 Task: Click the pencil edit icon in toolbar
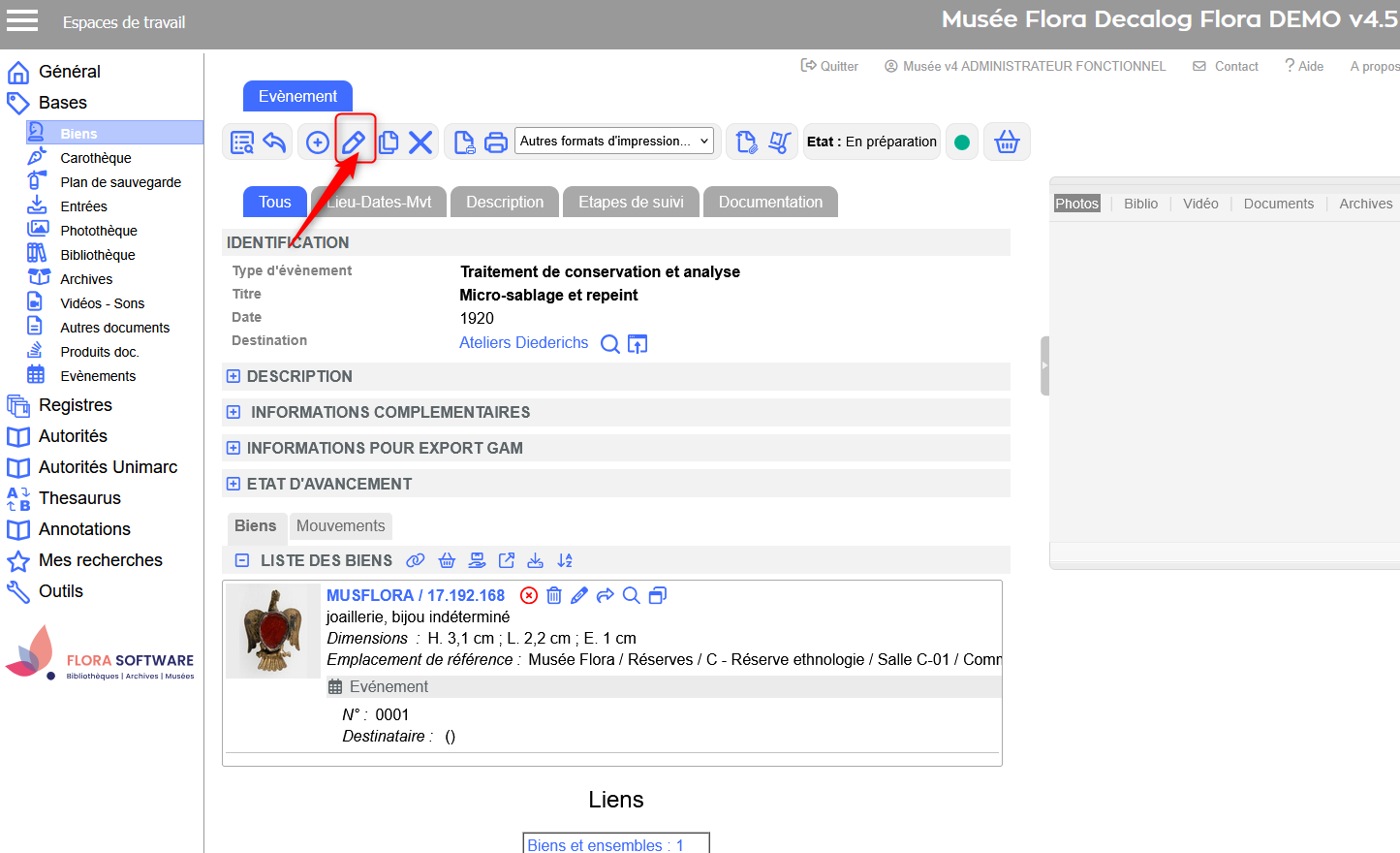point(354,142)
